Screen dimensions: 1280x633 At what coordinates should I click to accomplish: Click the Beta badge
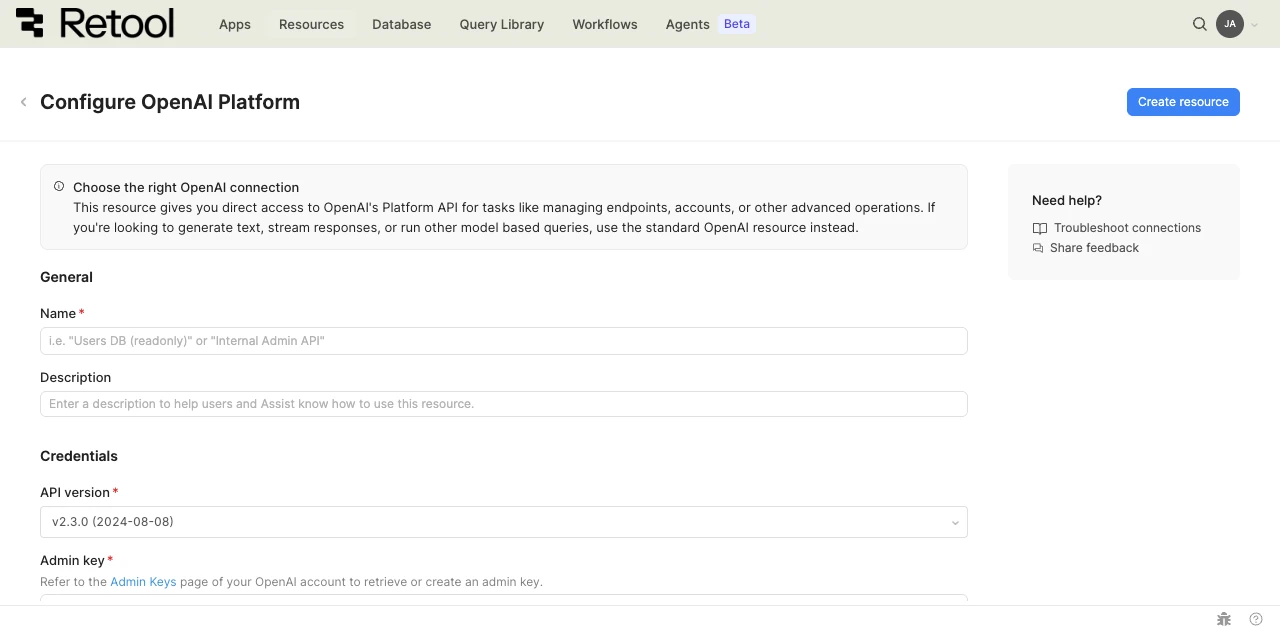737,24
